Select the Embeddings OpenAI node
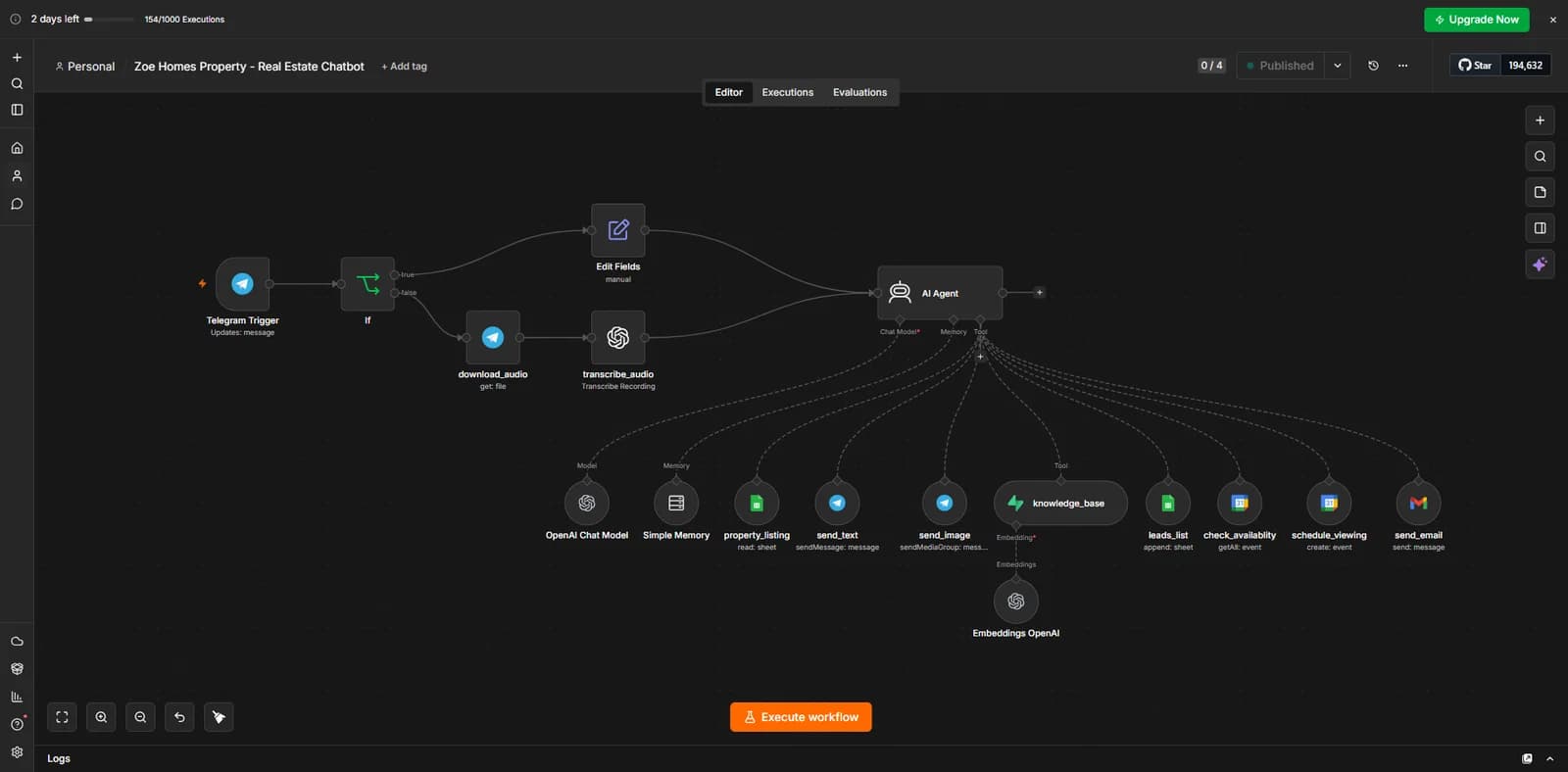Viewport: 1568px width, 772px height. (x=1016, y=601)
